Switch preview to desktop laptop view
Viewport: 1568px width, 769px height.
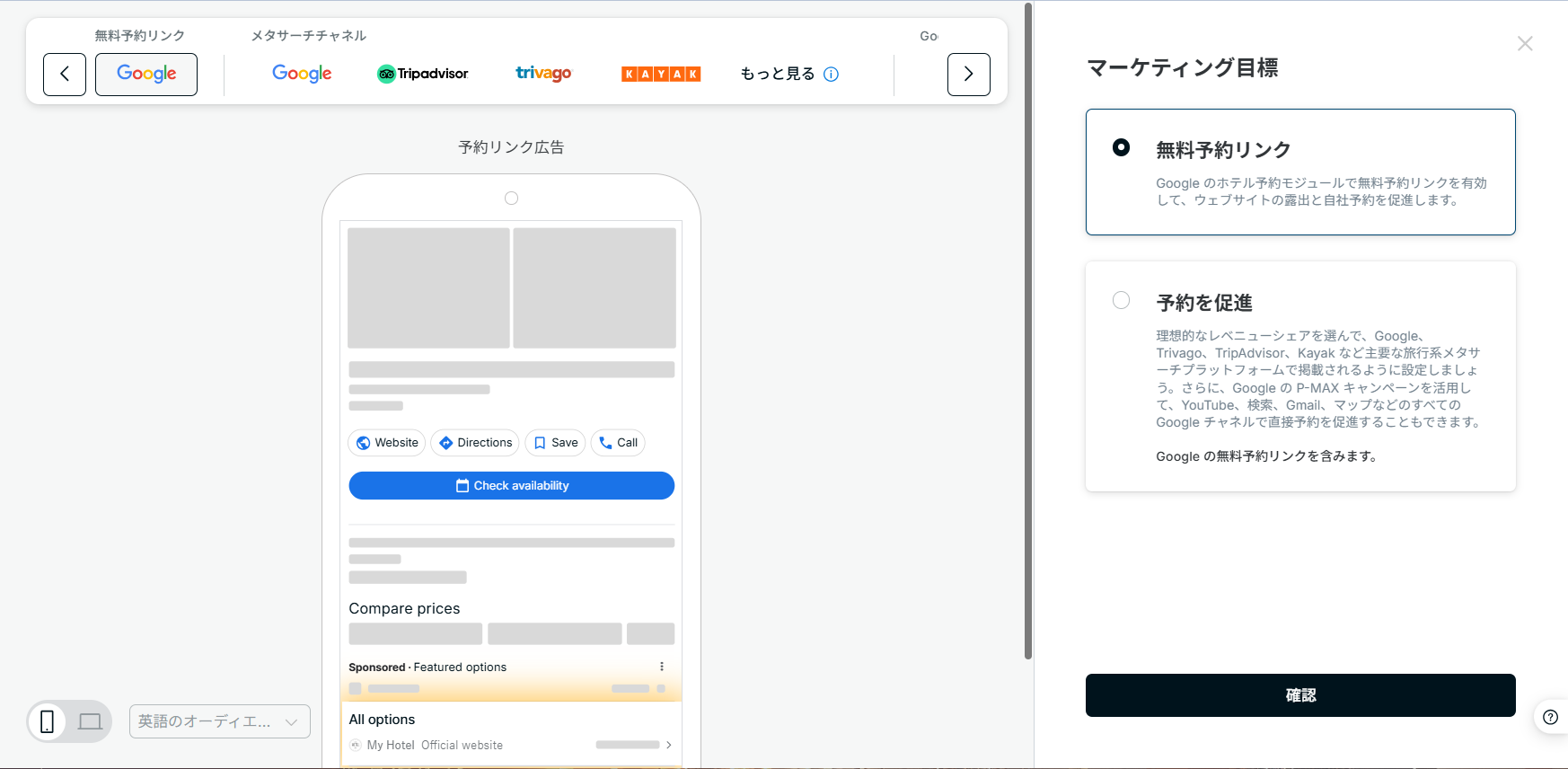(90, 721)
